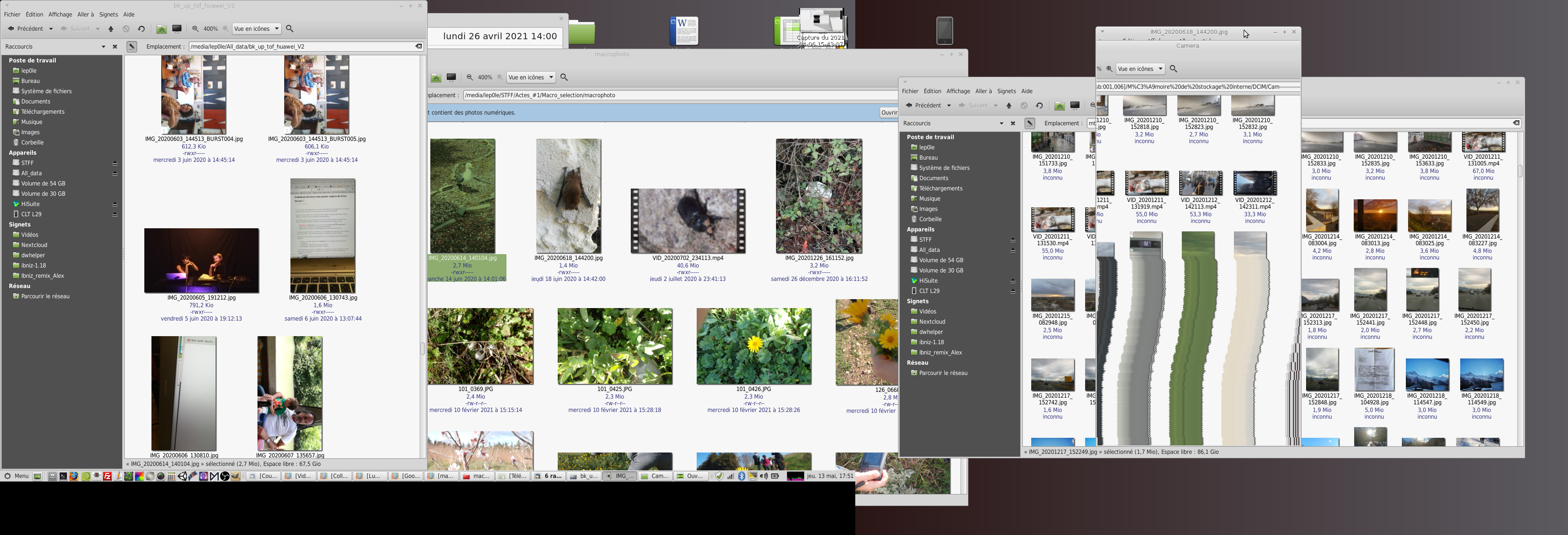This screenshot has width=1568, height=535.
Task: Click the home folder icon in left toolbar
Action: [161, 29]
